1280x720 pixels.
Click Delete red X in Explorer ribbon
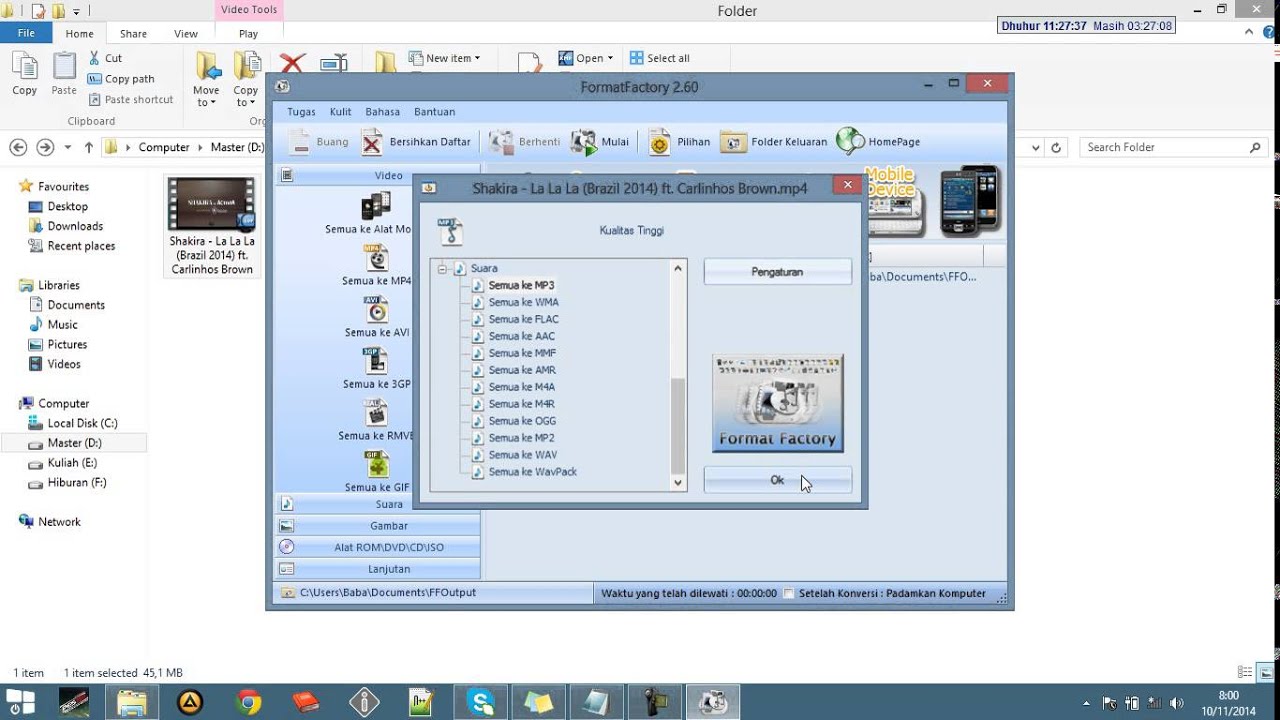click(x=292, y=63)
